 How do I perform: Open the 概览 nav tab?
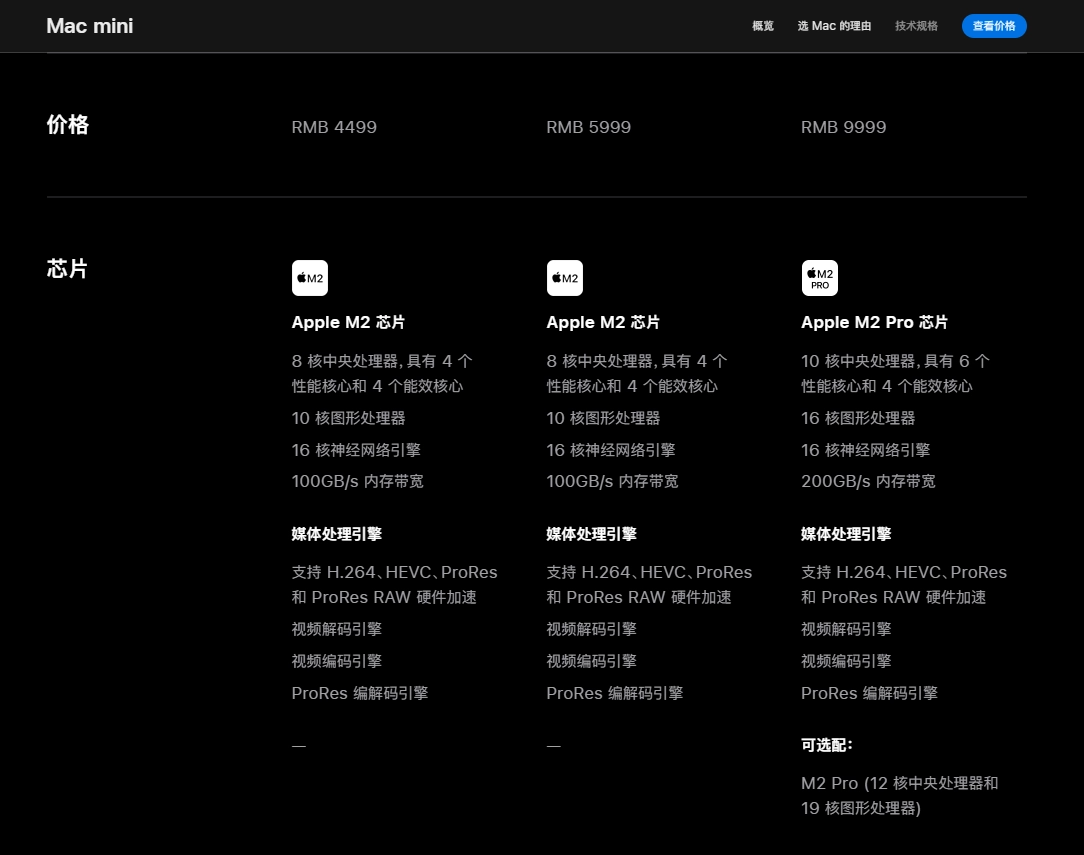[763, 26]
